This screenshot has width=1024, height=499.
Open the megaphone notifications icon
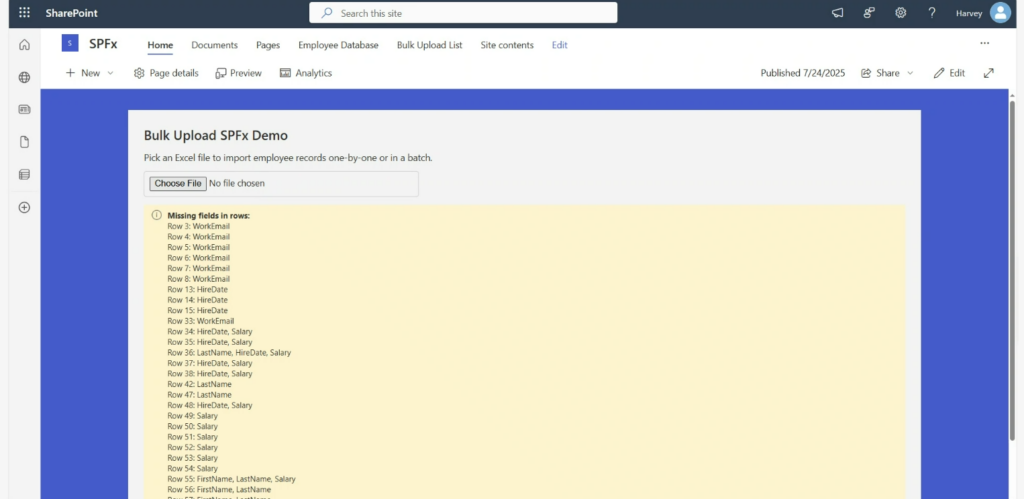[x=837, y=12]
